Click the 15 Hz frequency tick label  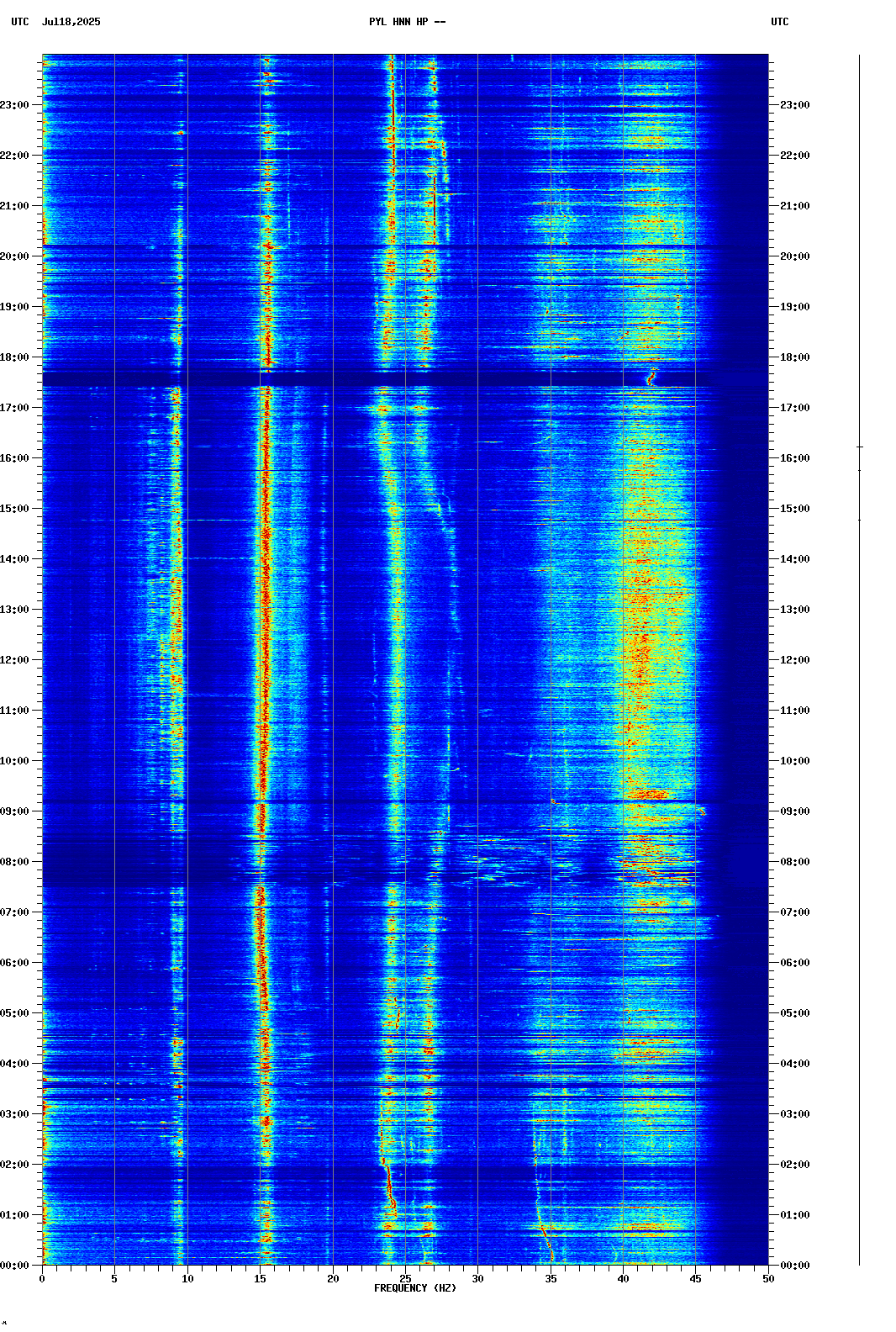point(260,1279)
